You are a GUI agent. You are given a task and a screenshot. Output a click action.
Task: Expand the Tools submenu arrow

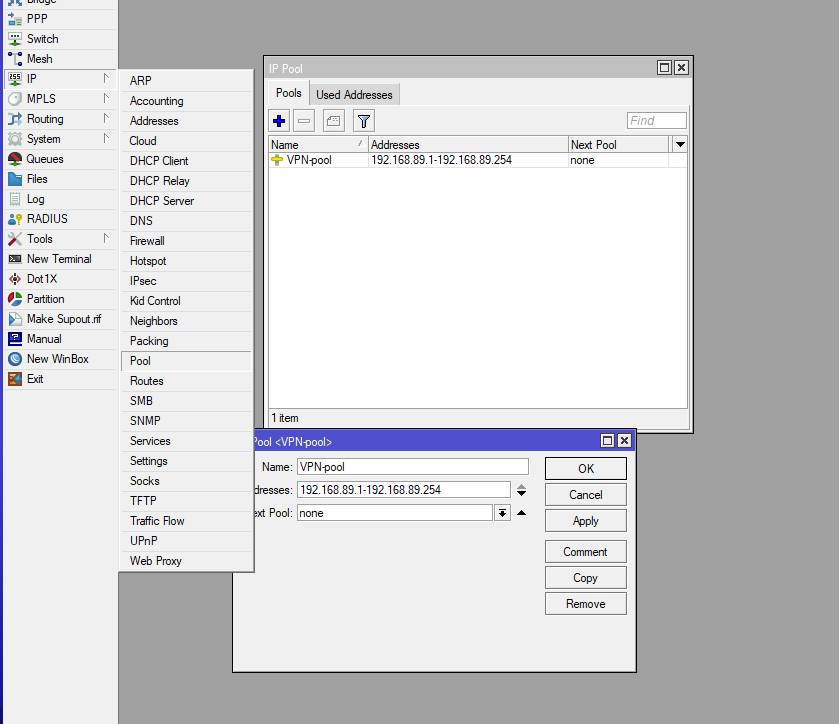[x=106, y=238]
